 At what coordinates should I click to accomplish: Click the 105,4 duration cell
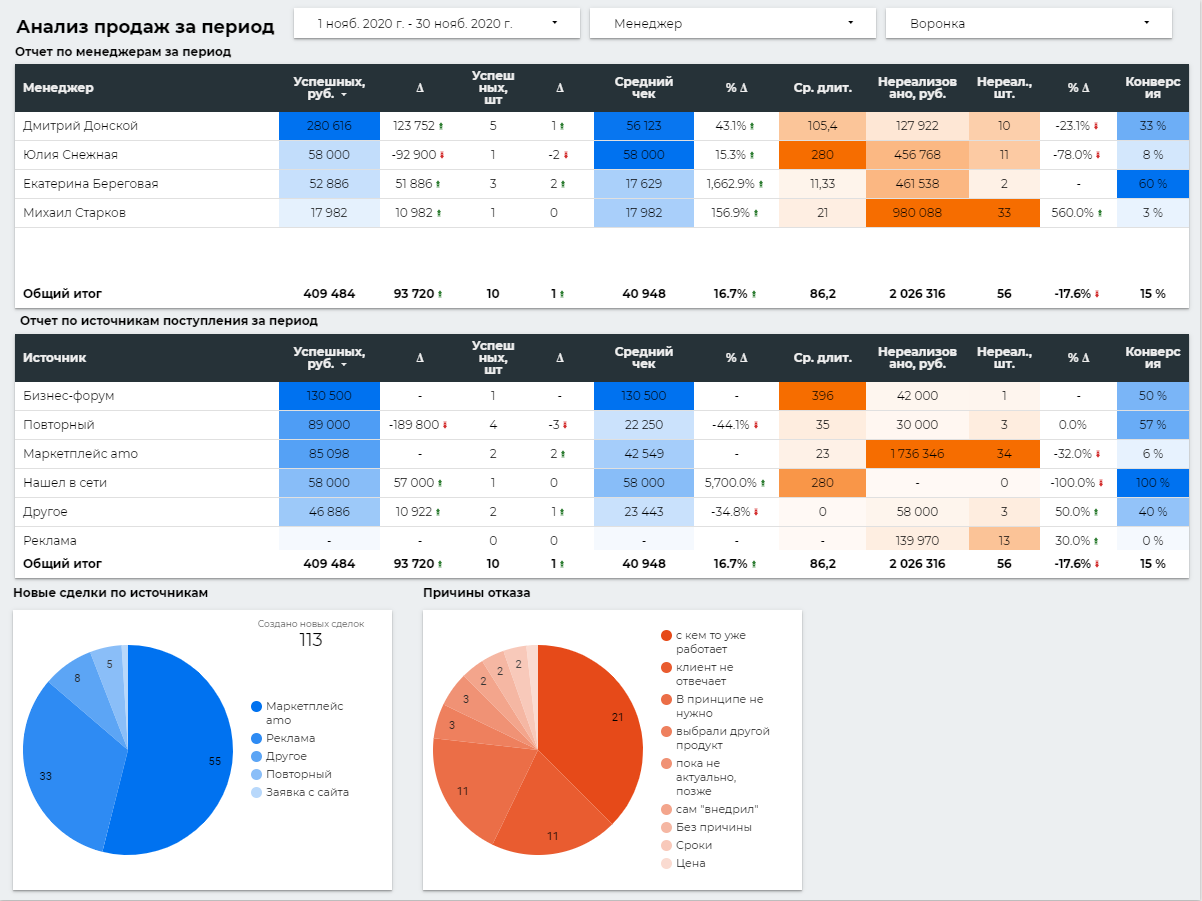pyautogui.click(x=822, y=126)
